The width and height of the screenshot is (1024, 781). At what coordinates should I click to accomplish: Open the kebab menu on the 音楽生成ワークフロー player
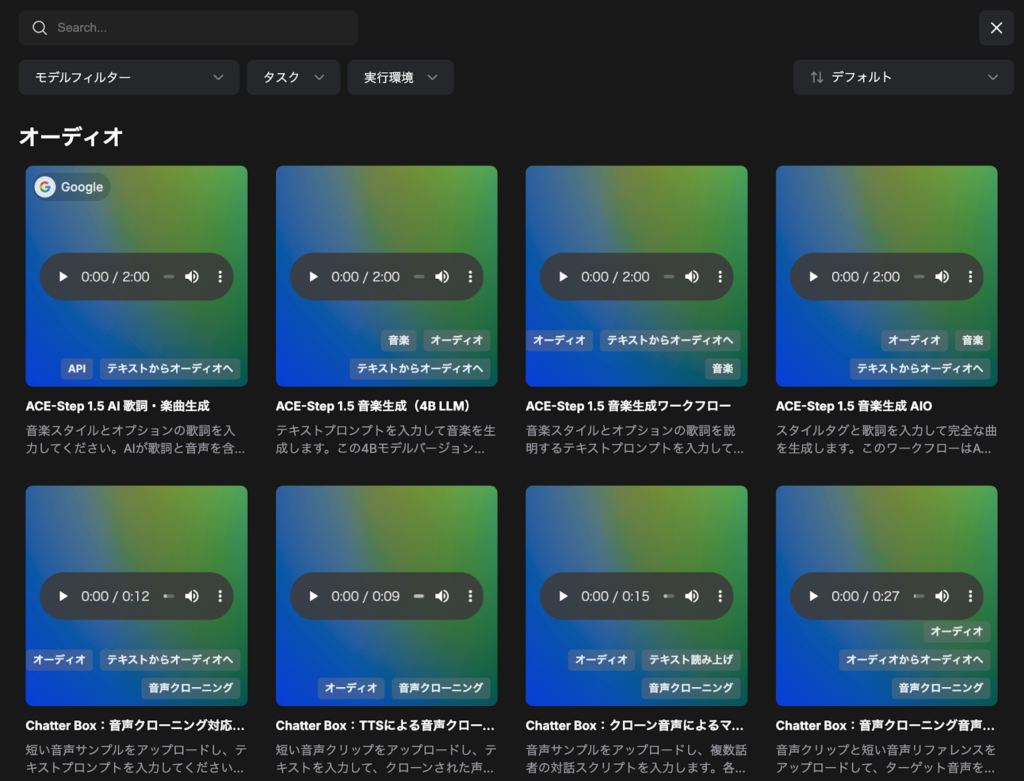coord(720,277)
